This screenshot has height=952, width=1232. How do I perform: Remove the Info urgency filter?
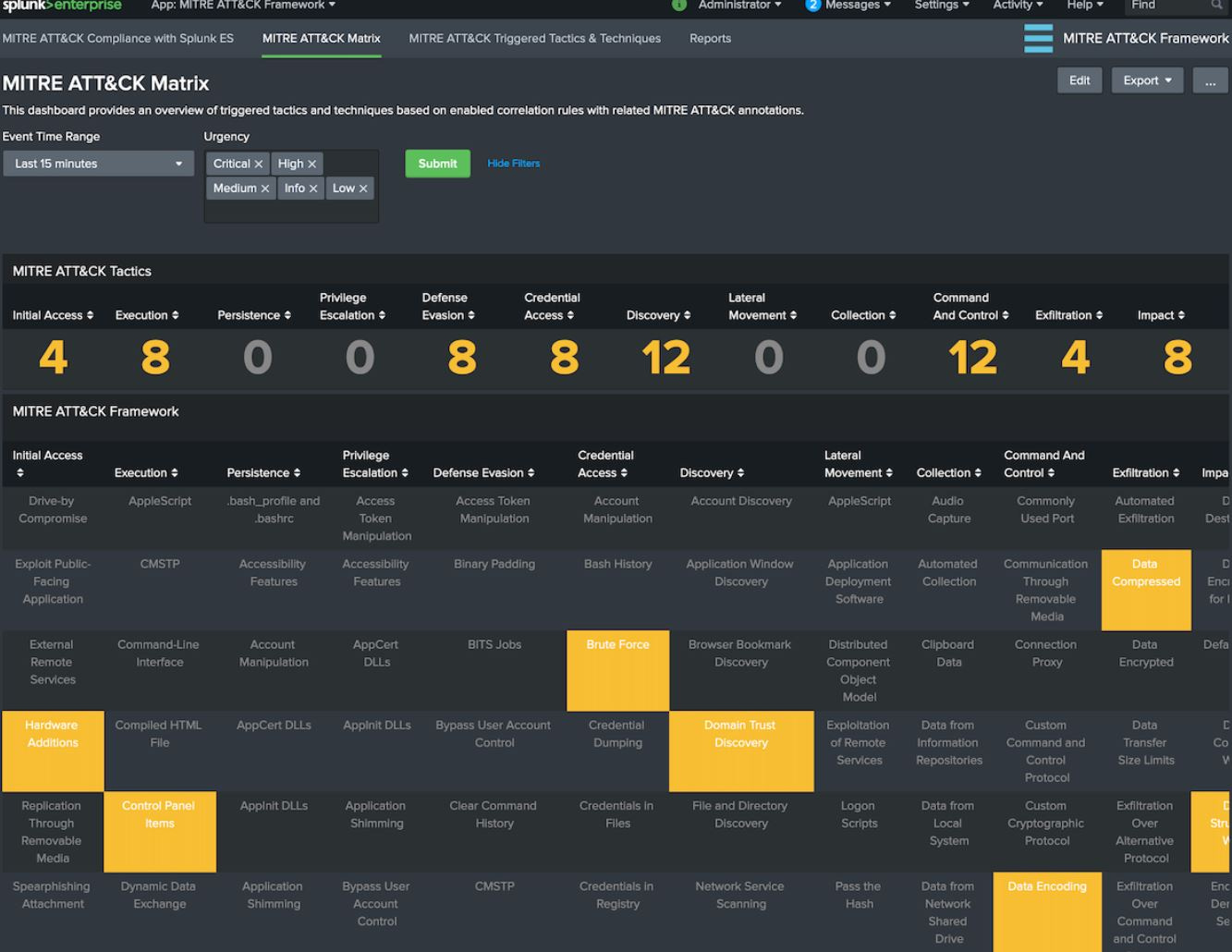[x=314, y=188]
